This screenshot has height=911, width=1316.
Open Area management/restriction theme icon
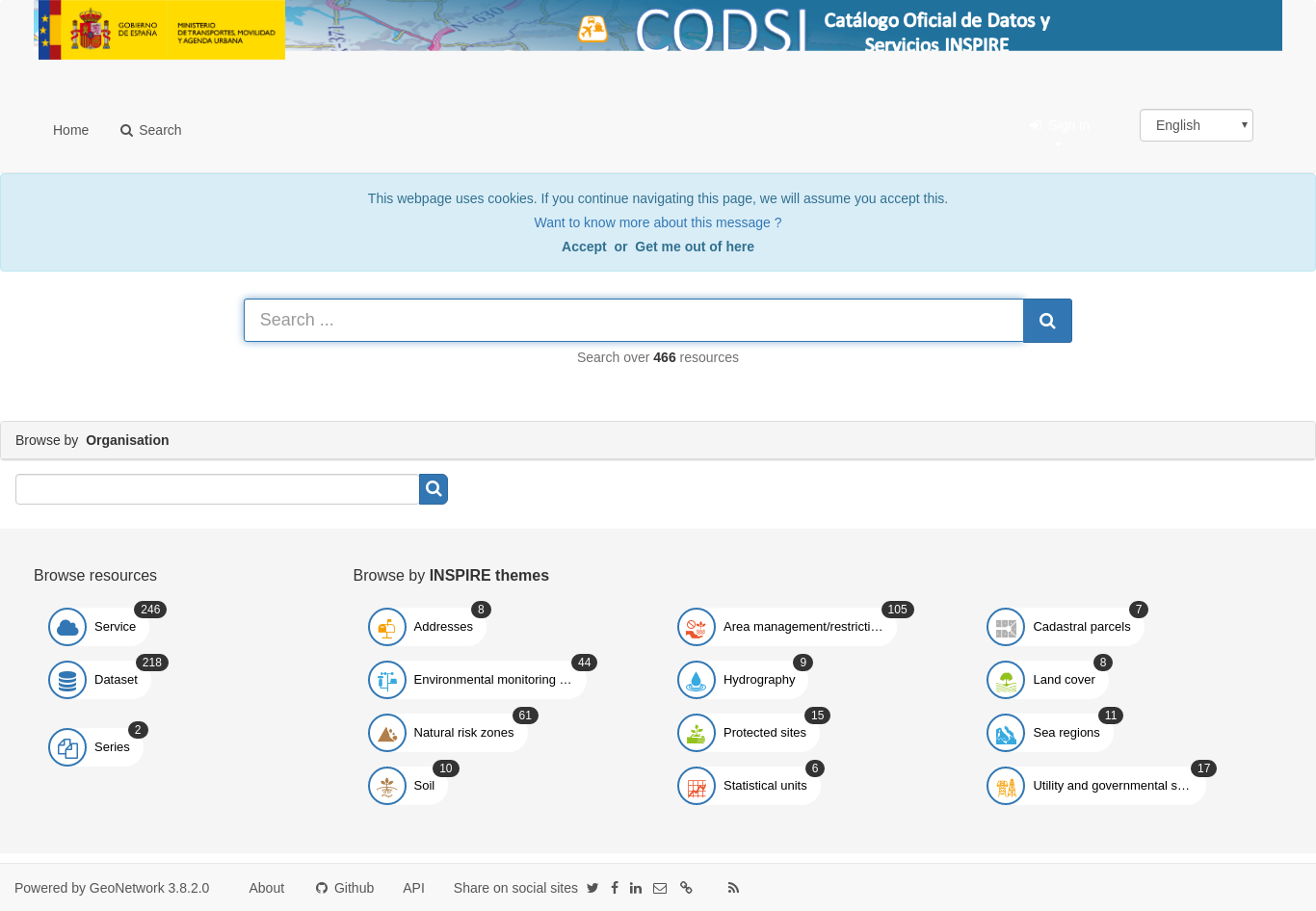697,627
